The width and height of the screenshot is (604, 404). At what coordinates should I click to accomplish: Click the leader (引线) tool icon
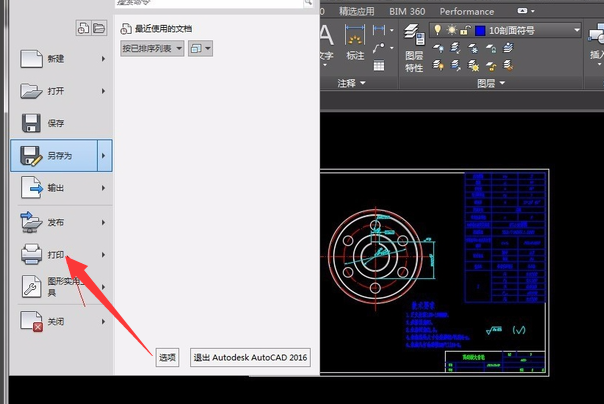click(x=379, y=48)
